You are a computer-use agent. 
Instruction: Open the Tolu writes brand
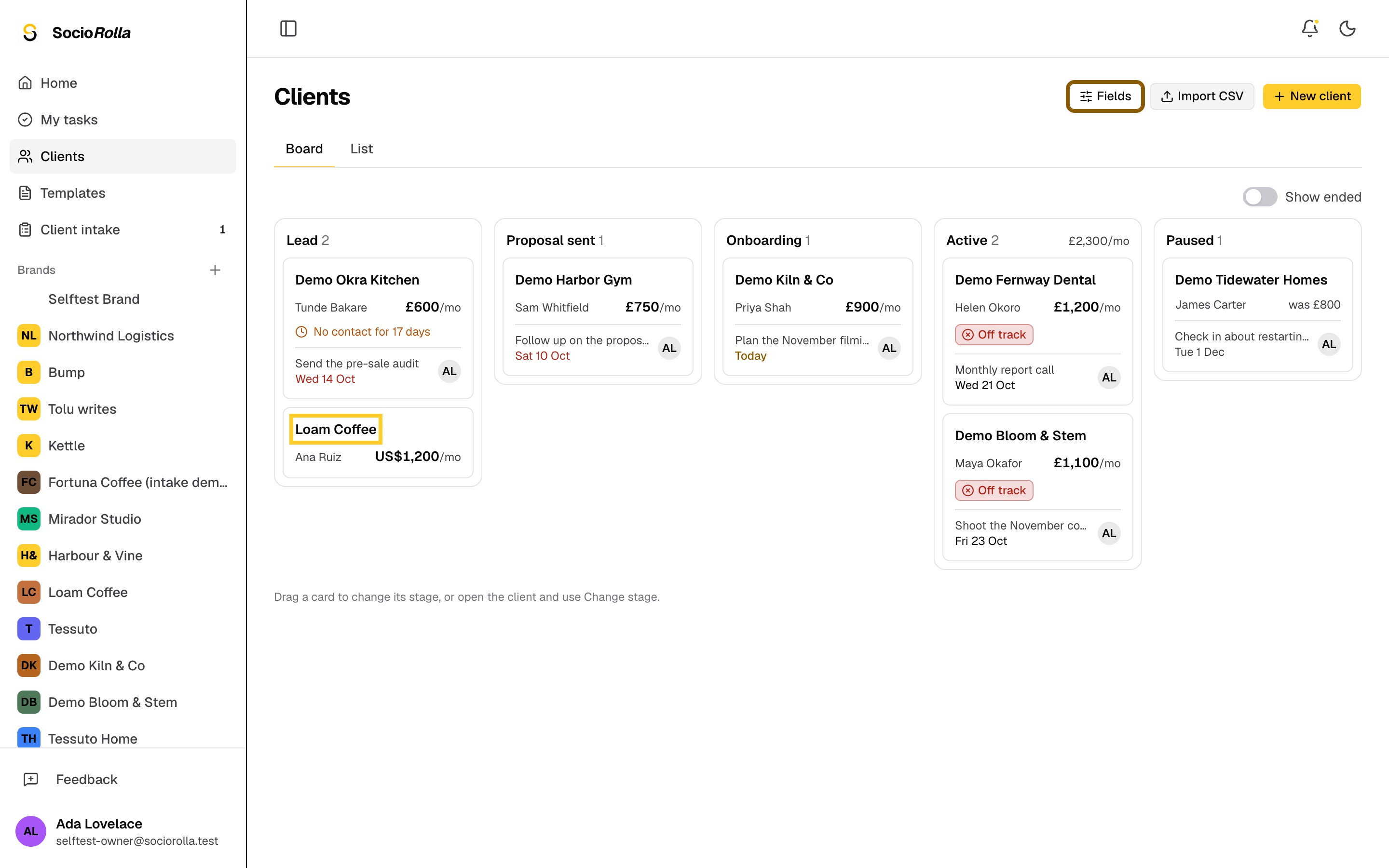tap(123, 409)
